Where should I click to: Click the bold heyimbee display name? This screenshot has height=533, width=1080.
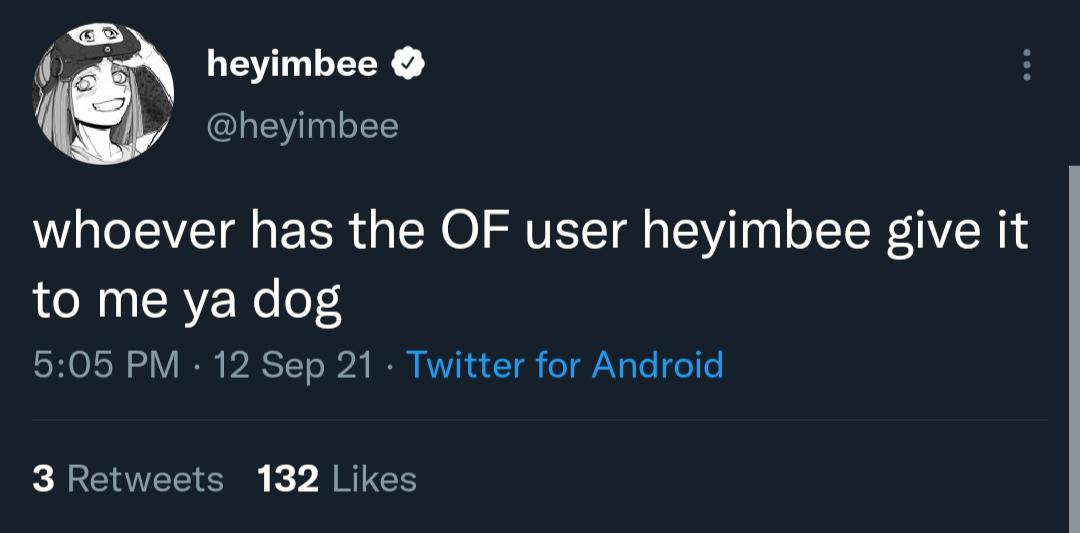click(x=292, y=65)
